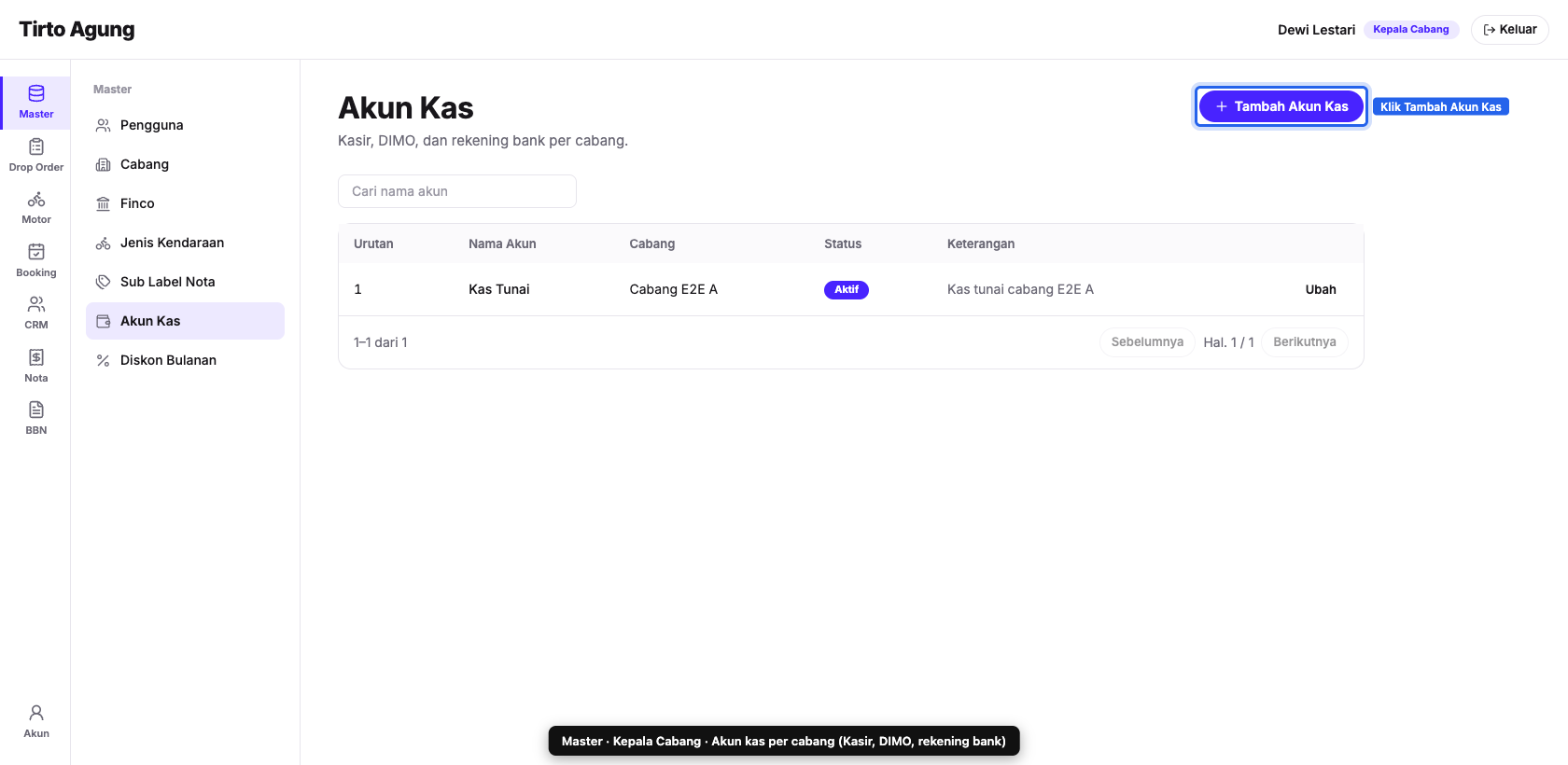
Task: Click the Kas Tunai account name
Action: (x=499, y=289)
